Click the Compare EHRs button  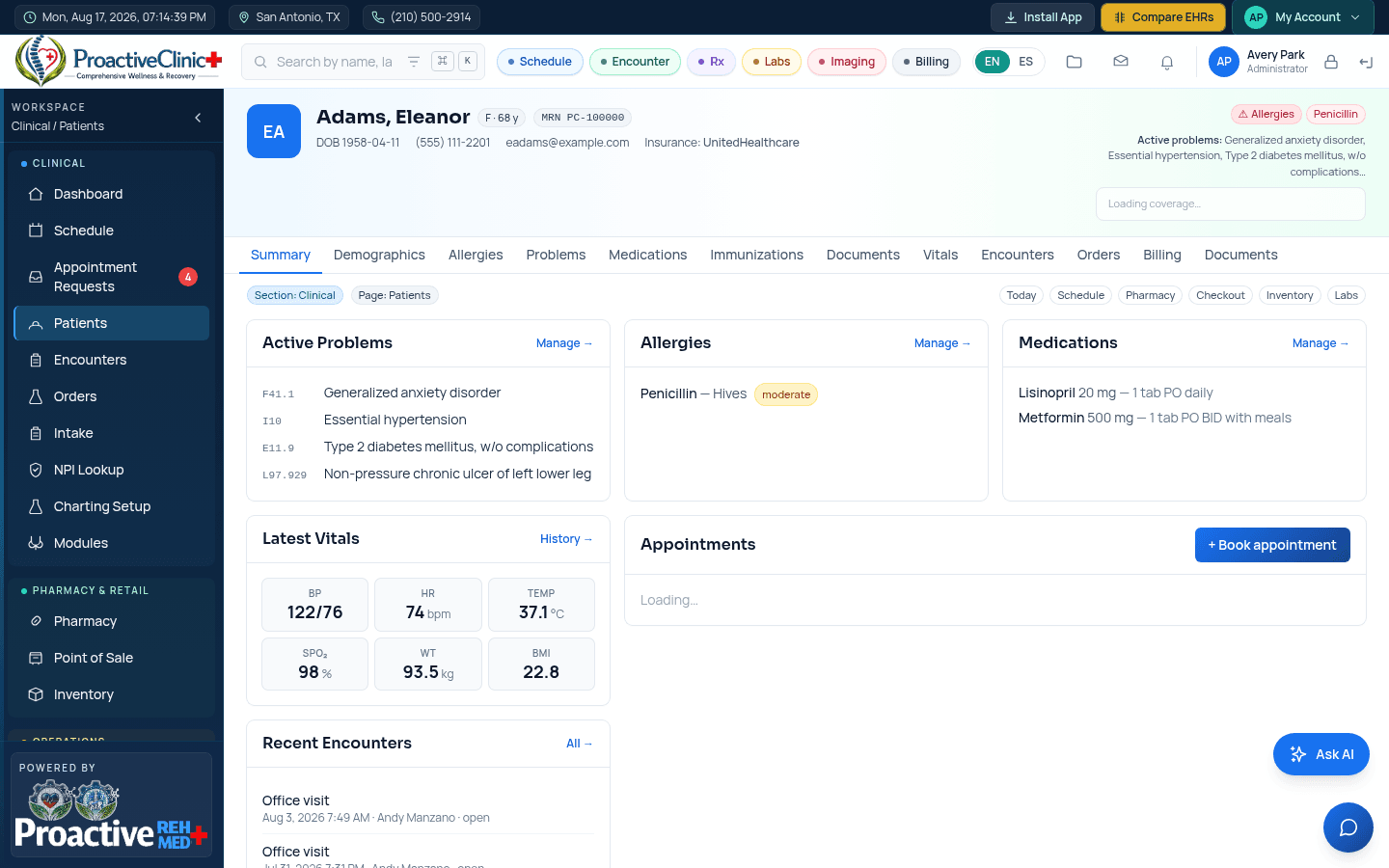pos(1163,17)
